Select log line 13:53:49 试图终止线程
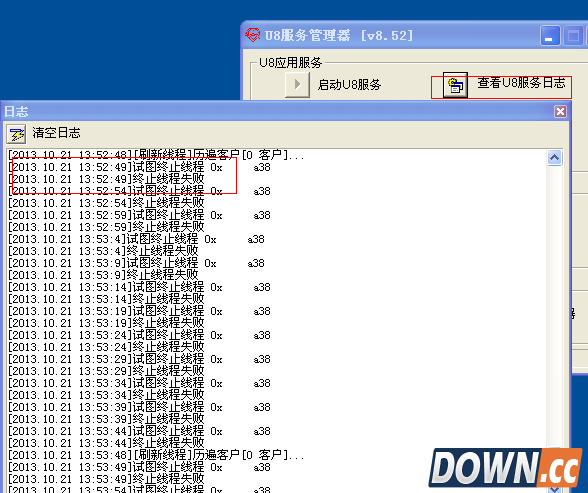Screen dimensions: 588x493 [139, 467]
